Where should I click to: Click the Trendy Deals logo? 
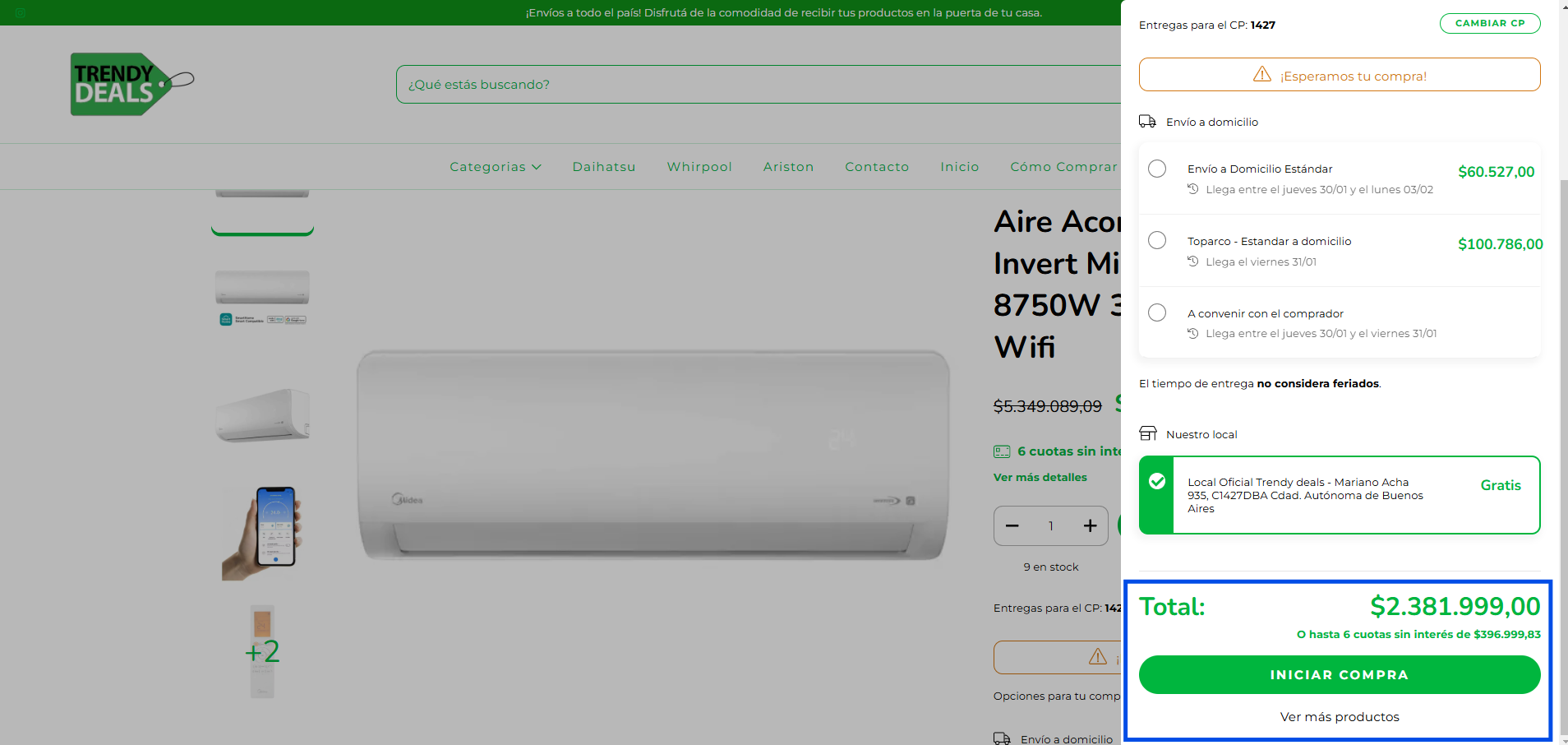click(x=131, y=84)
